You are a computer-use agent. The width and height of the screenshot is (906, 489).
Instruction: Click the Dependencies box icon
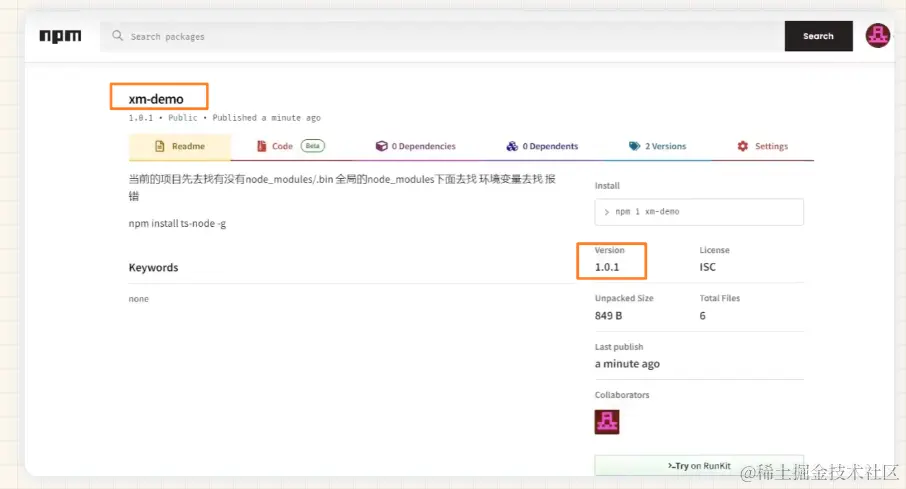point(381,146)
